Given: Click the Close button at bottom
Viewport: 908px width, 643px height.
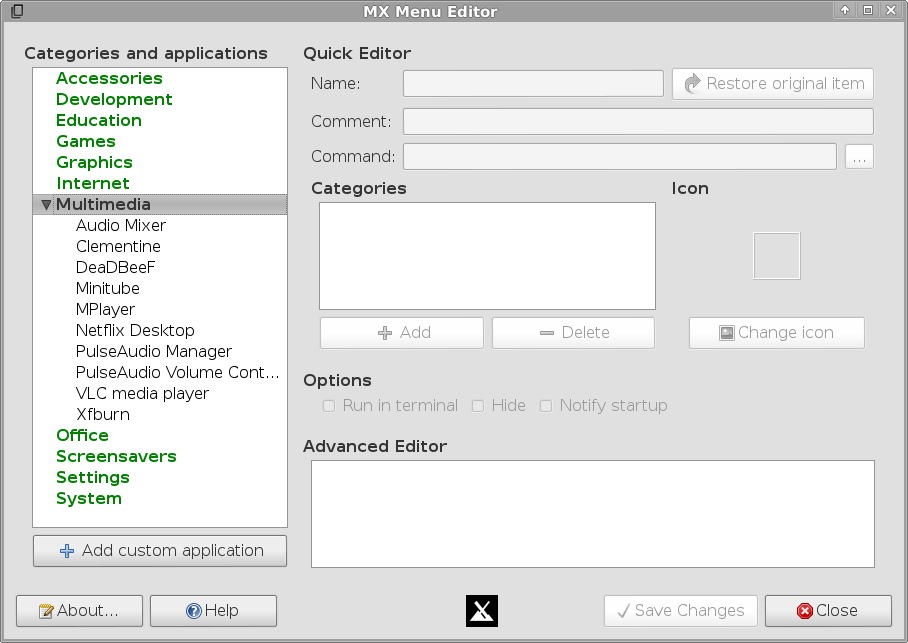Looking at the screenshot, I should pos(828,611).
